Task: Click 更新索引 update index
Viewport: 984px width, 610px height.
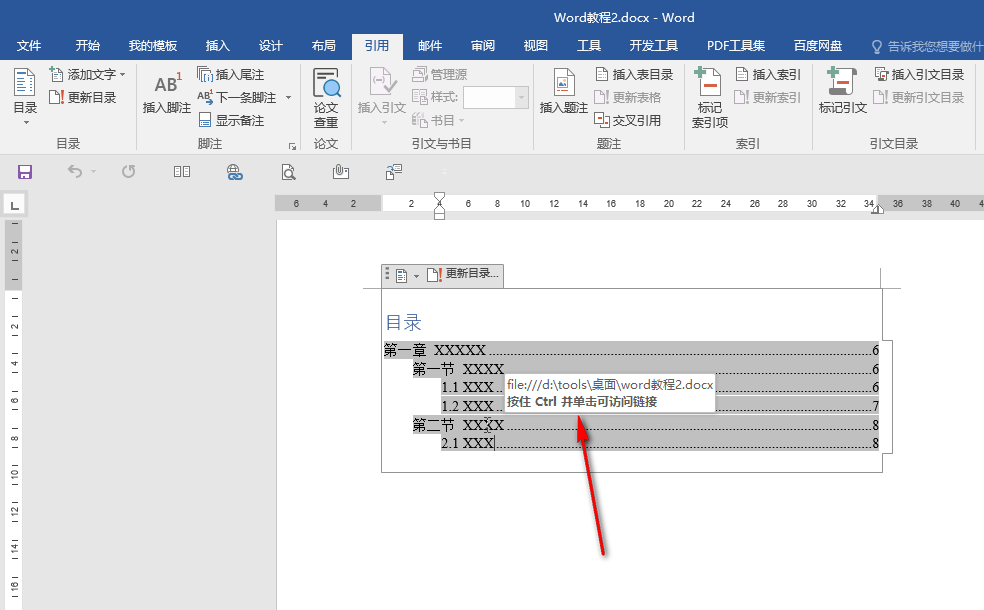Action: tap(768, 97)
